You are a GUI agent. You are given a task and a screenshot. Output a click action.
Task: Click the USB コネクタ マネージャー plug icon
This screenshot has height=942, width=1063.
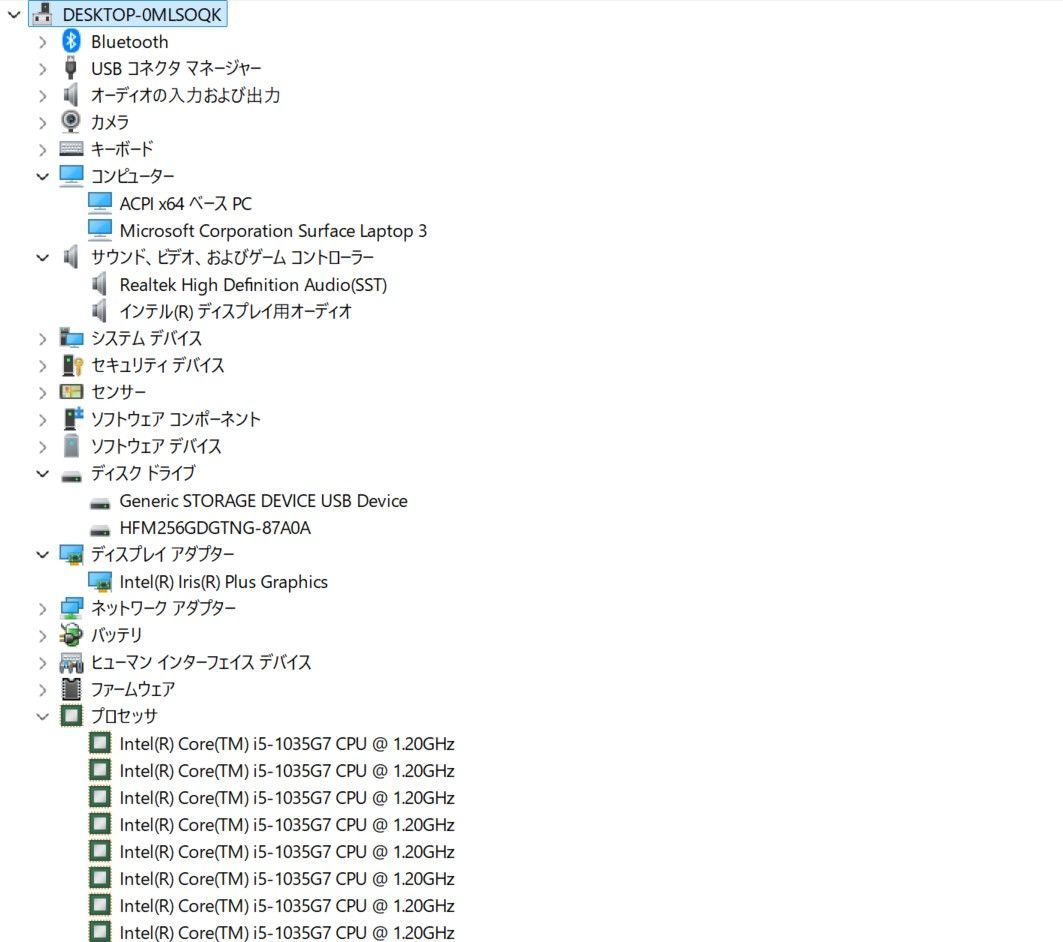pyautogui.click(x=71, y=68)
